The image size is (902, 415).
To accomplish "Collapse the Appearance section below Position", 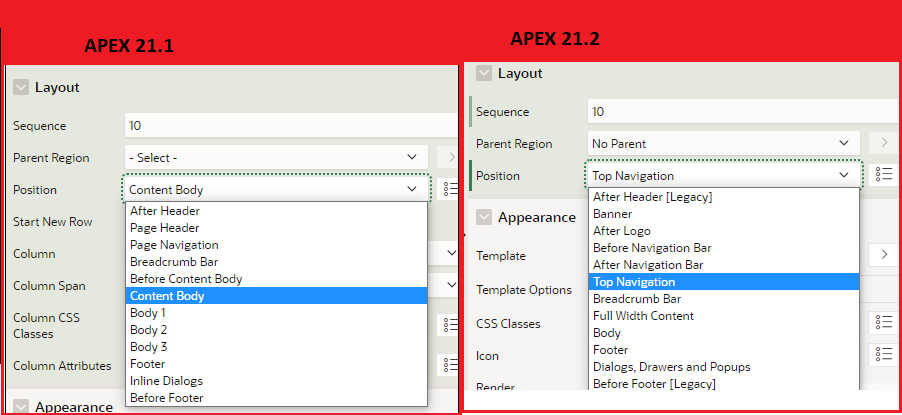I will (x=484, y=217).
